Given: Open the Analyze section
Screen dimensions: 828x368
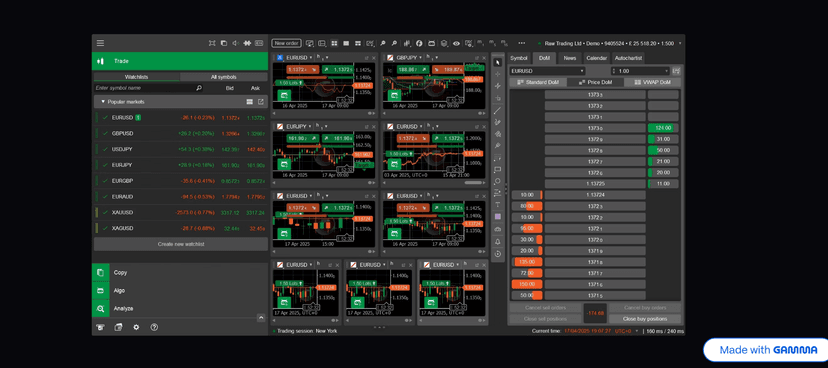Looking at the screenshot, I should [x=180, y=308].
